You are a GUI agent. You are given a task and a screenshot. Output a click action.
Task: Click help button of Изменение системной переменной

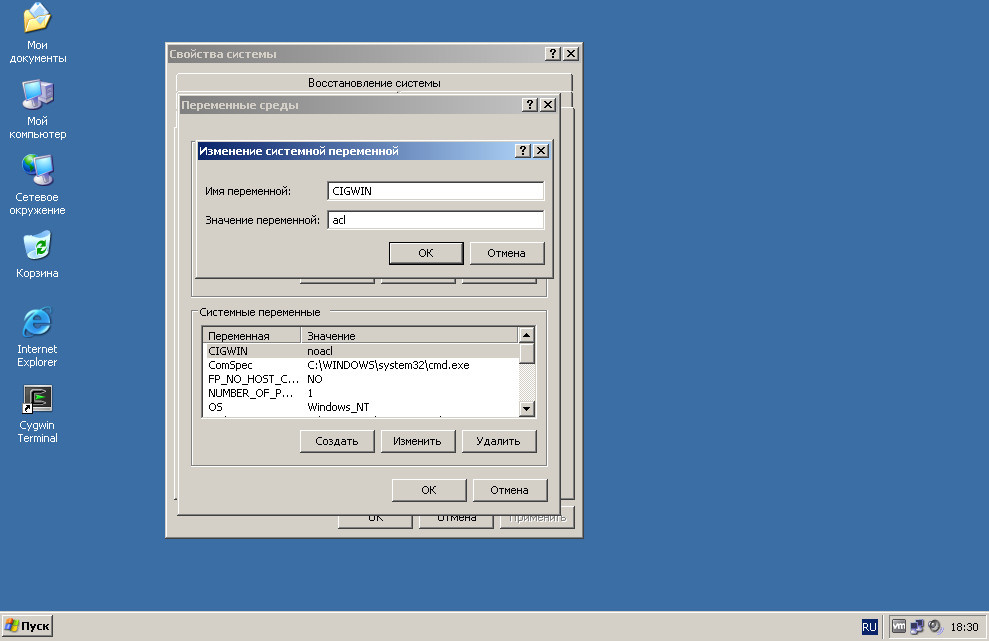tap(522, 151)
